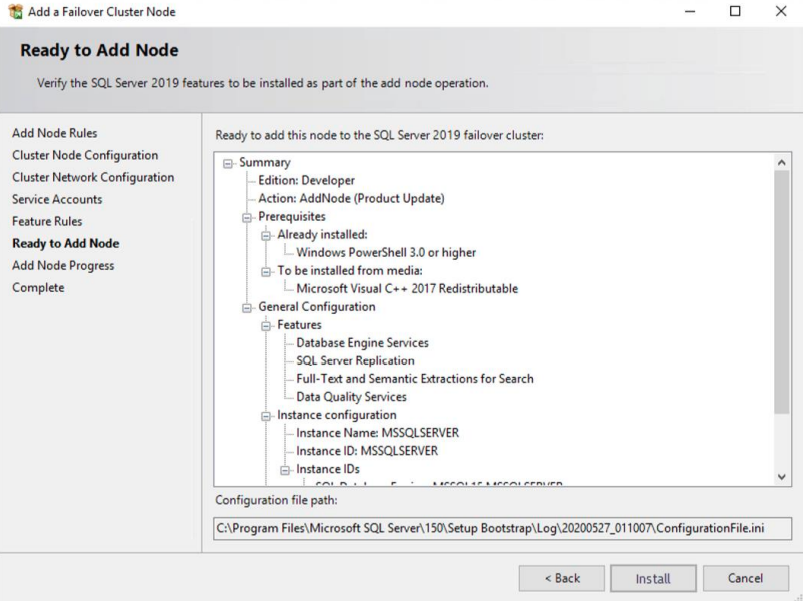Image resolution: width=803 pixels, height=603 pixels.
Task: Collapse the Prerequisites node
Action: [247, 218]
